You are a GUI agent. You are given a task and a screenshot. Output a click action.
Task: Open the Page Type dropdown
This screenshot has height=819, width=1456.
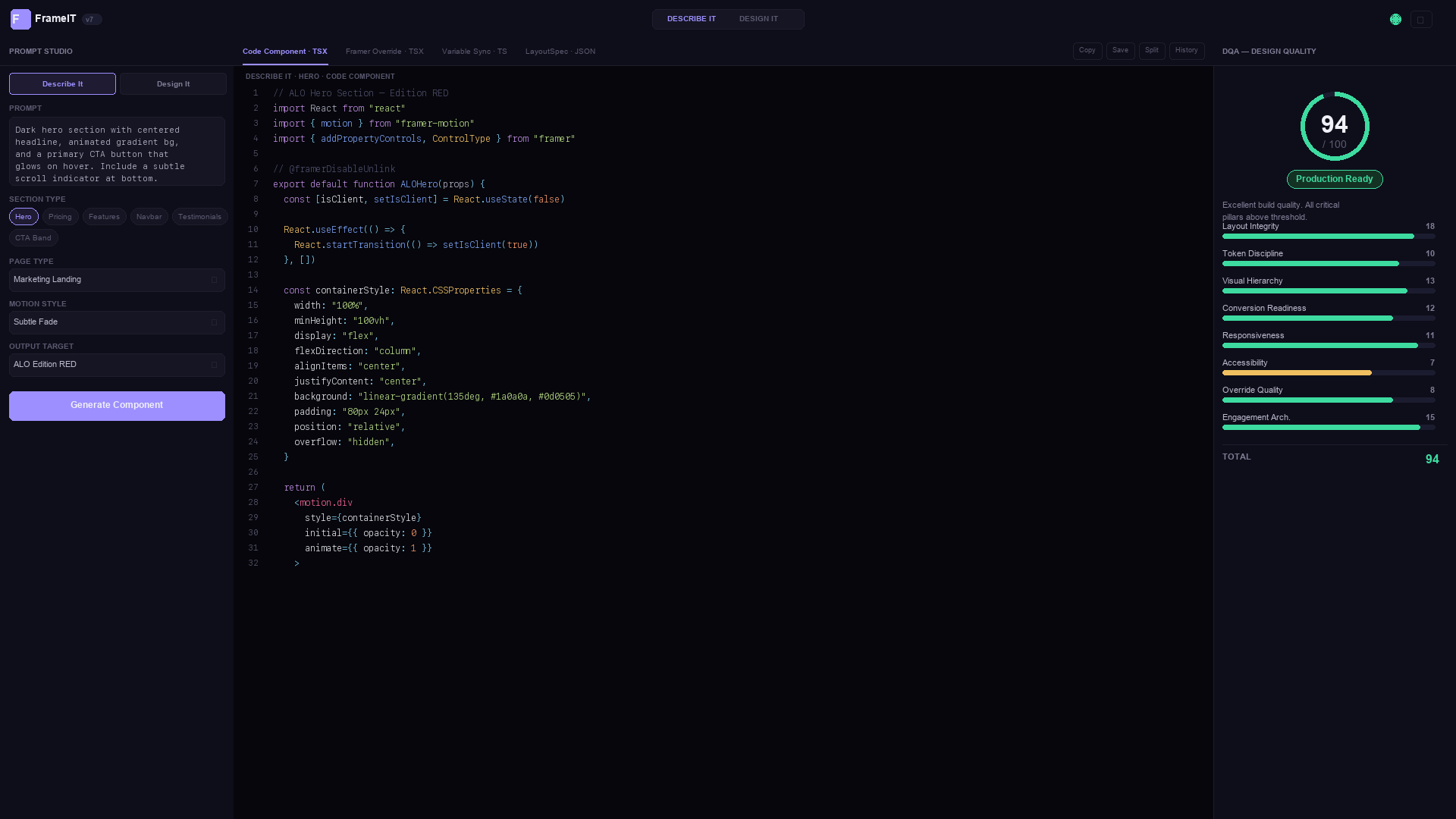click(117, 280)
